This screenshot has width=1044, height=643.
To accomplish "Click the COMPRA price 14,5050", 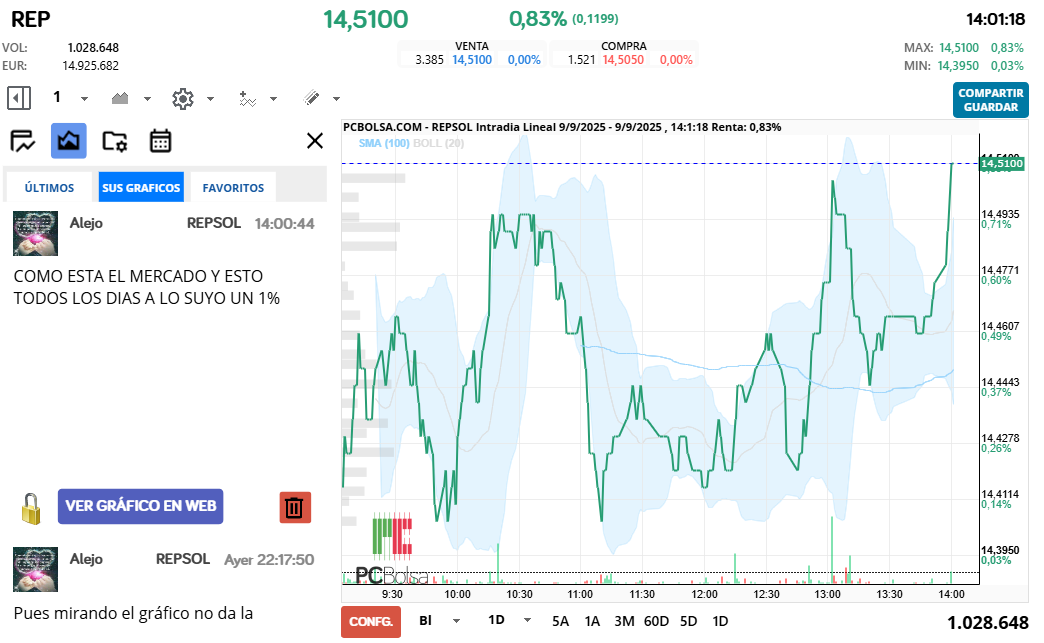I will point(623,60).
